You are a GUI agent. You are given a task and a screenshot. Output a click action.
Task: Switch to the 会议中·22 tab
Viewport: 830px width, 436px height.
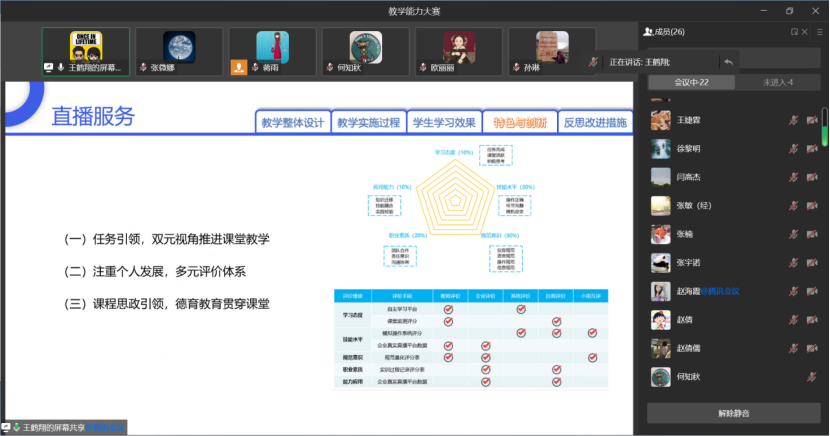[x=691, y=82]
